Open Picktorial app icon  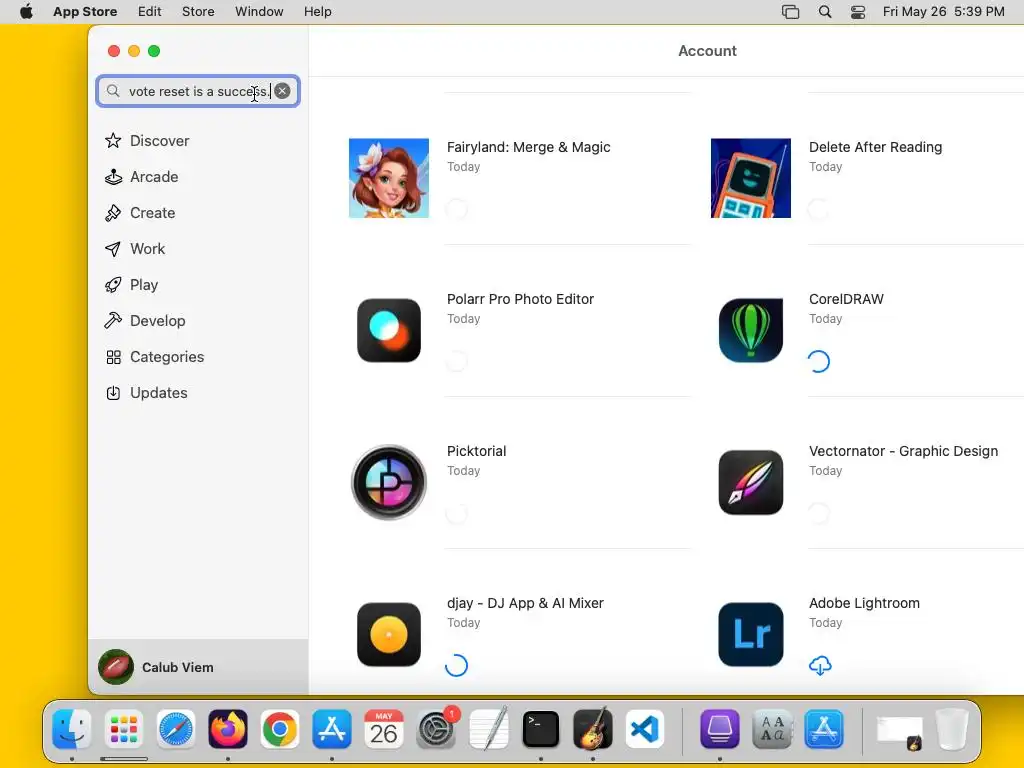389,482
